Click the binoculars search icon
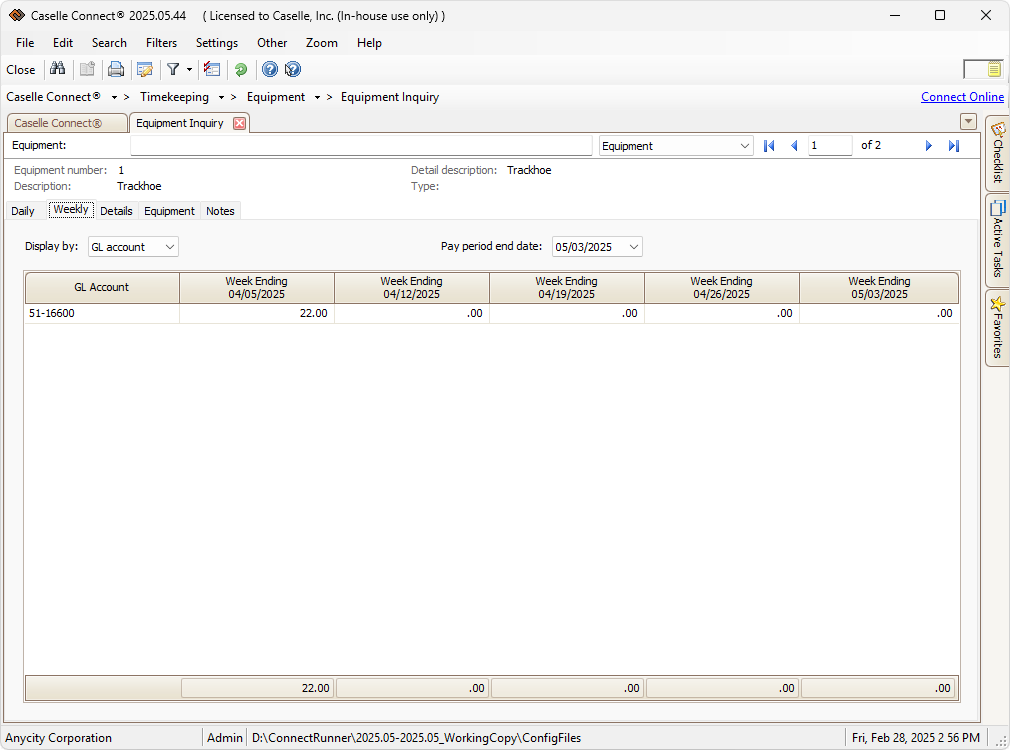 click(x=58, y=69)
